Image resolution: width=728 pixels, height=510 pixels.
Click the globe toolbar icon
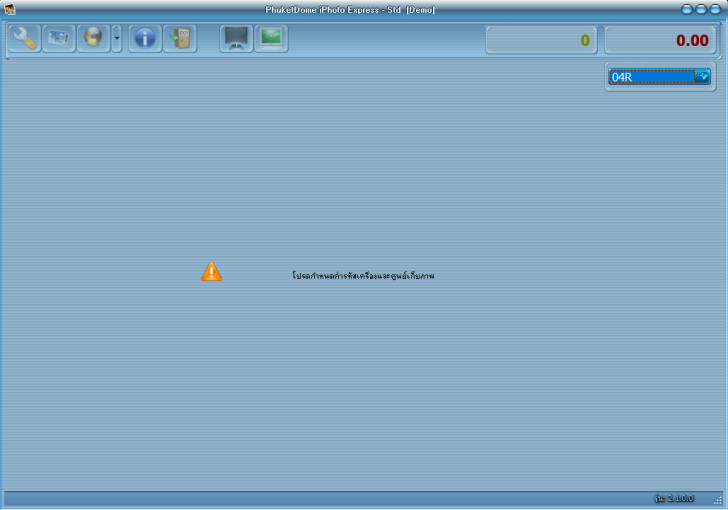[x=93, y=38]
